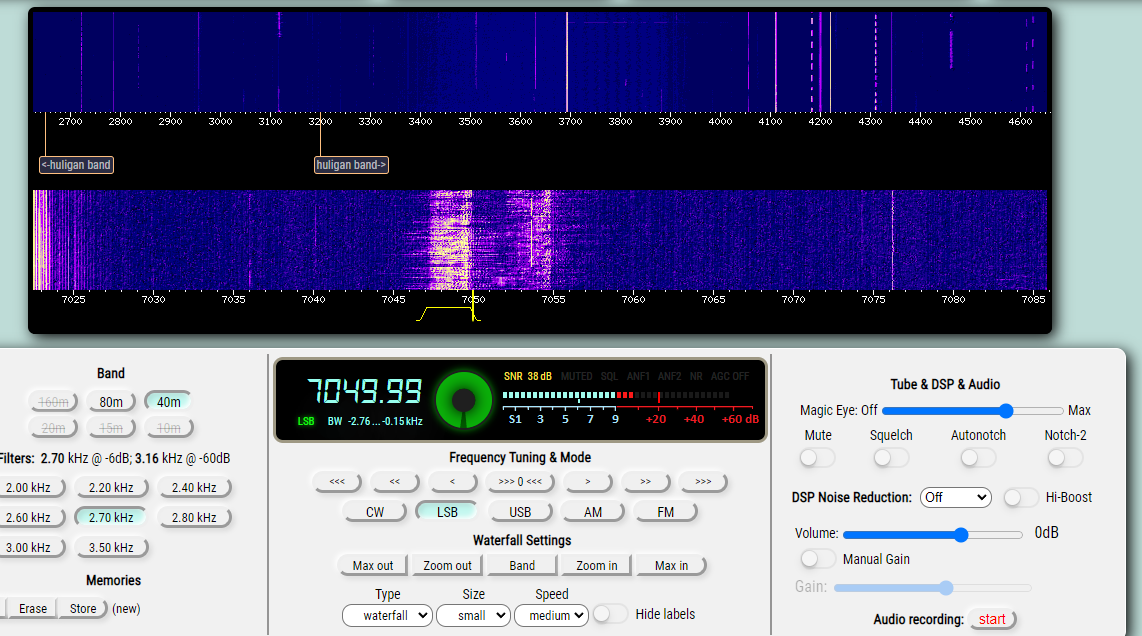Open the waterfall Type dropdown
The width and height of the screenshot is (1142, 636).
click(x=387, y=616)
